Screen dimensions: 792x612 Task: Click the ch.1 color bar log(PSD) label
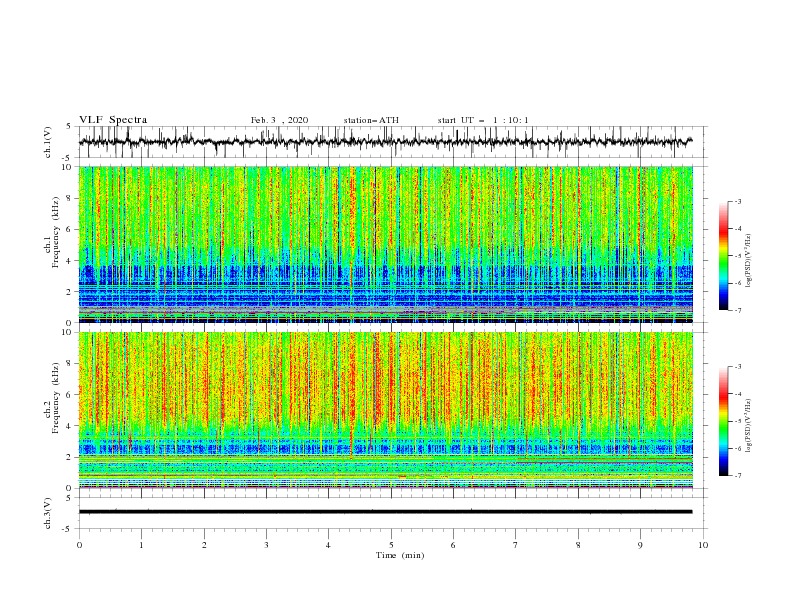[x=749, y=261]
